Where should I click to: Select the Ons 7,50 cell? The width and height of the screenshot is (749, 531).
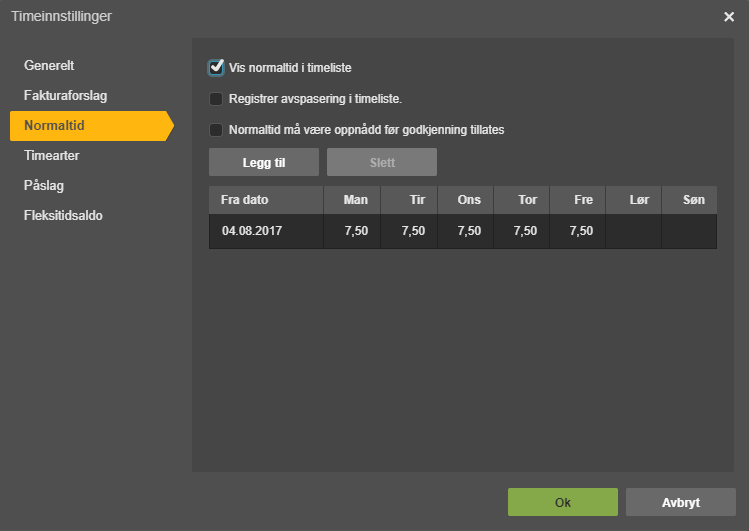(x=465, y=231)
